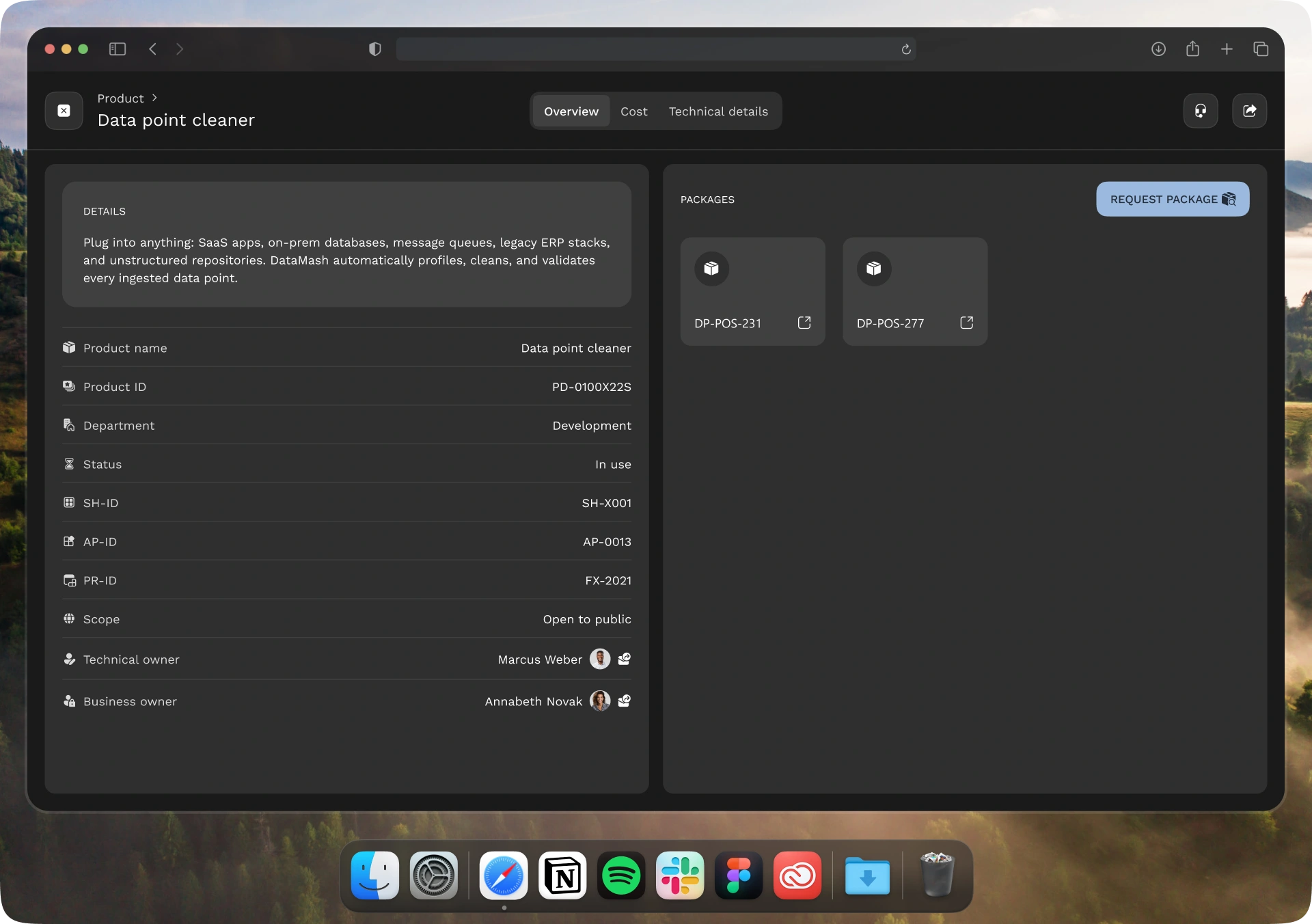Screen dimensions: 1312x924
Task: Click the Product breadcrumb link
Action: coord(120,98)
